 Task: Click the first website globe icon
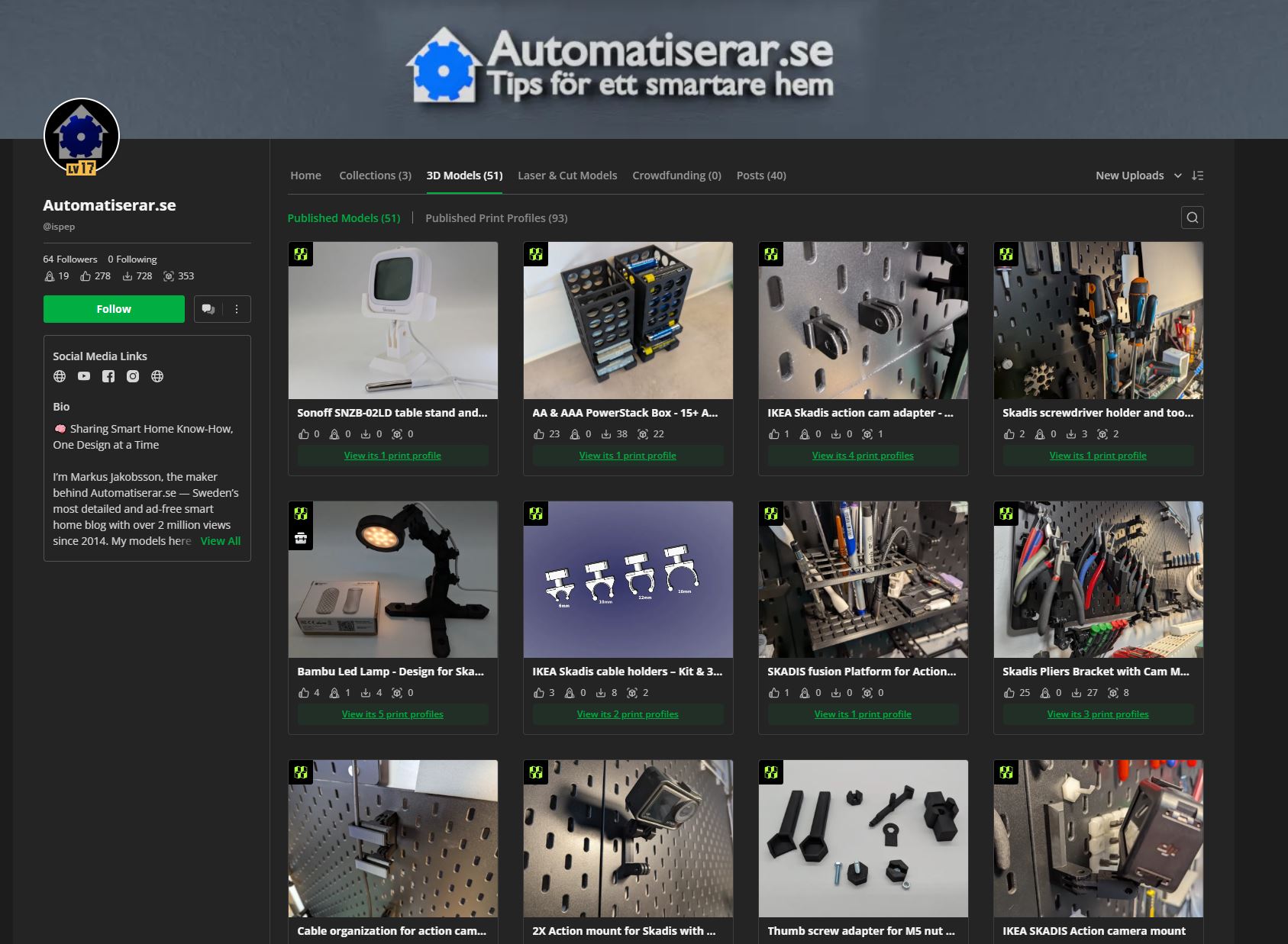[x=60, y=376]
